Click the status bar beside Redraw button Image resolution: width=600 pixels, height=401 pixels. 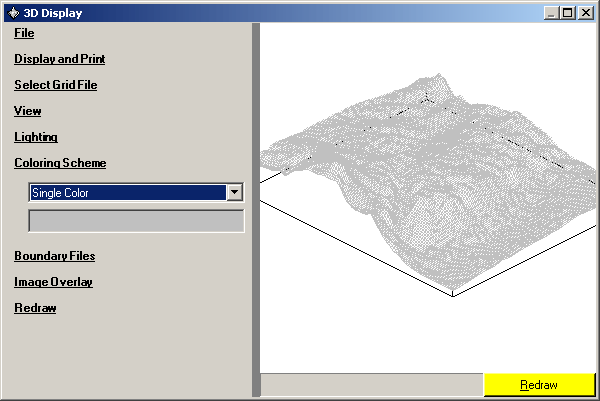pyautogui.click(x=372, y=385)
